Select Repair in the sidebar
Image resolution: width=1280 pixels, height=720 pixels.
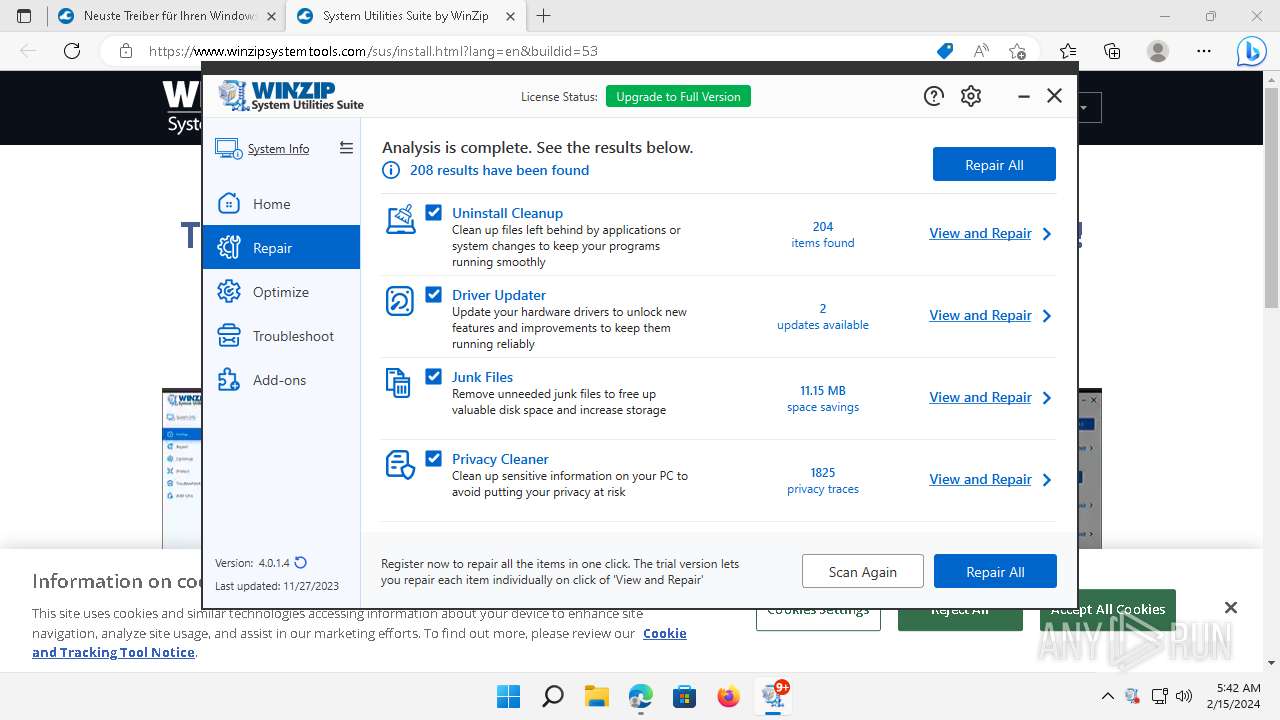point(281,248)
